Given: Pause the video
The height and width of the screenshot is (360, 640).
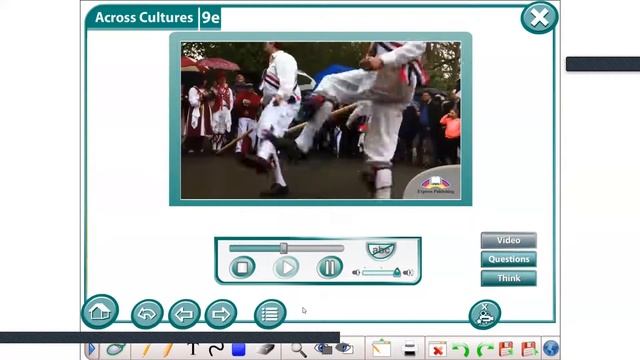Looking at the screenshot, I should [x=330, y=268].
